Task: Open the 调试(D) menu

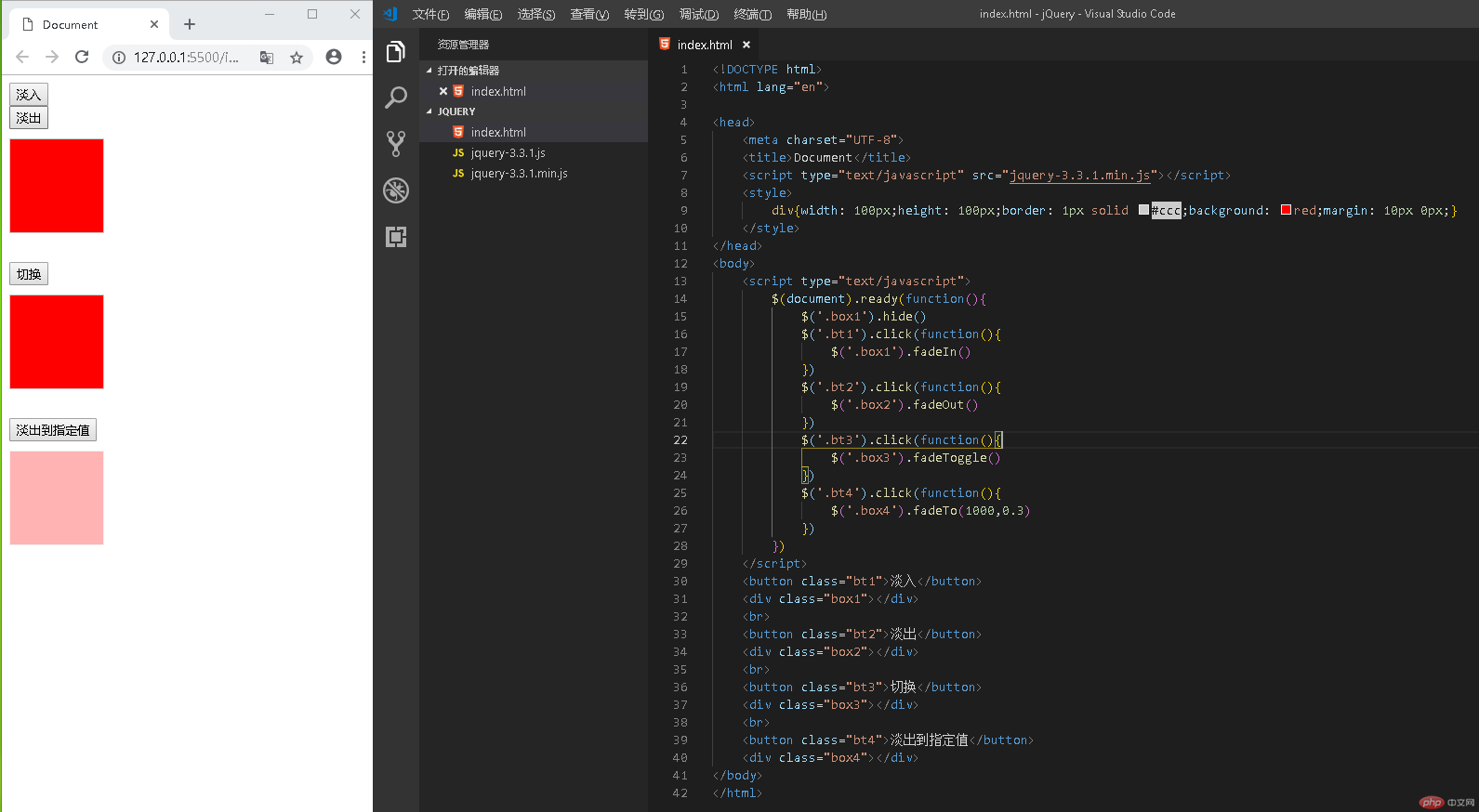Action: [699, 14]
